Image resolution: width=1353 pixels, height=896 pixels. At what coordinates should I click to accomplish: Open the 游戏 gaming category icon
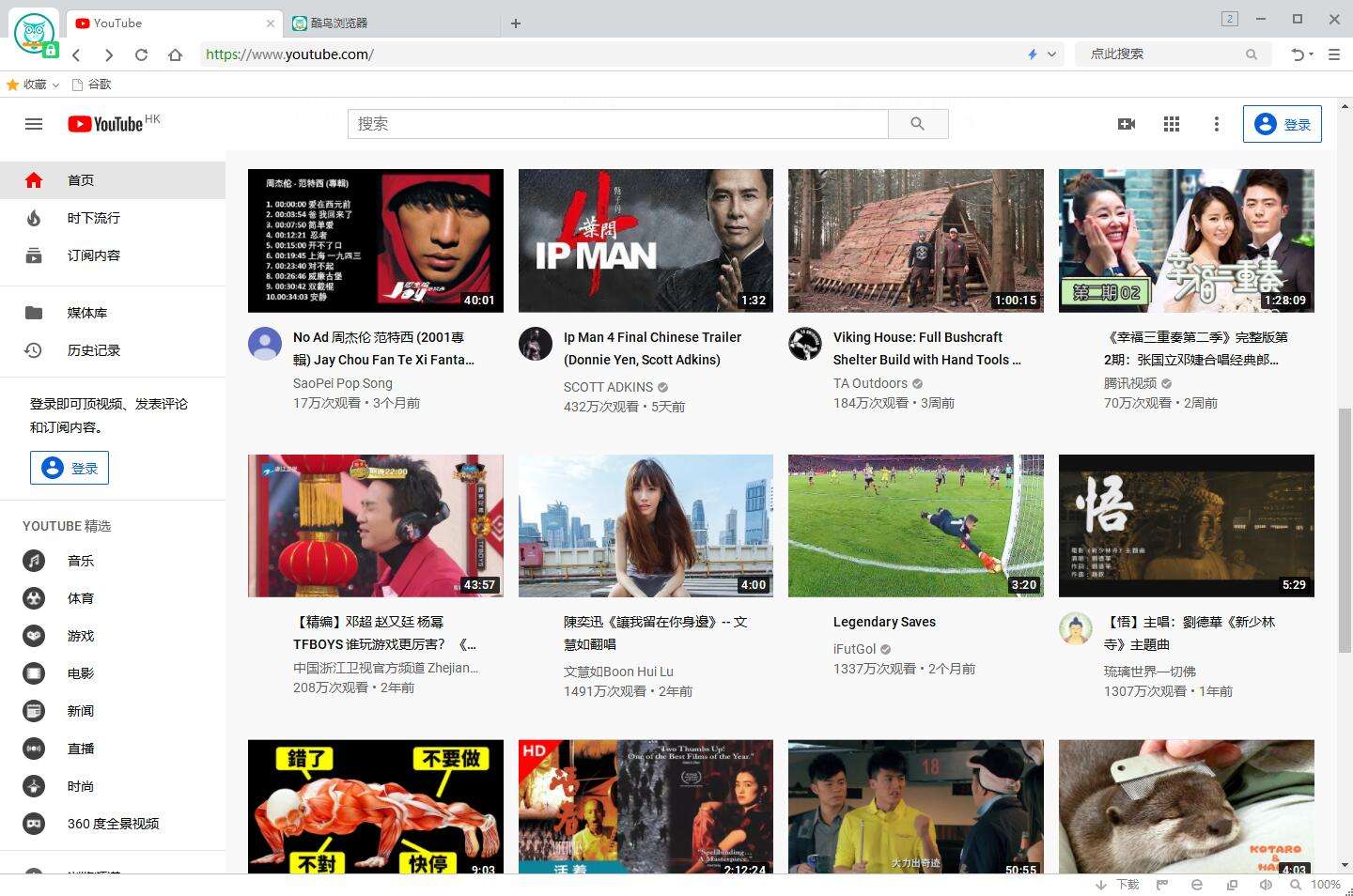click(x=34, y=636)
